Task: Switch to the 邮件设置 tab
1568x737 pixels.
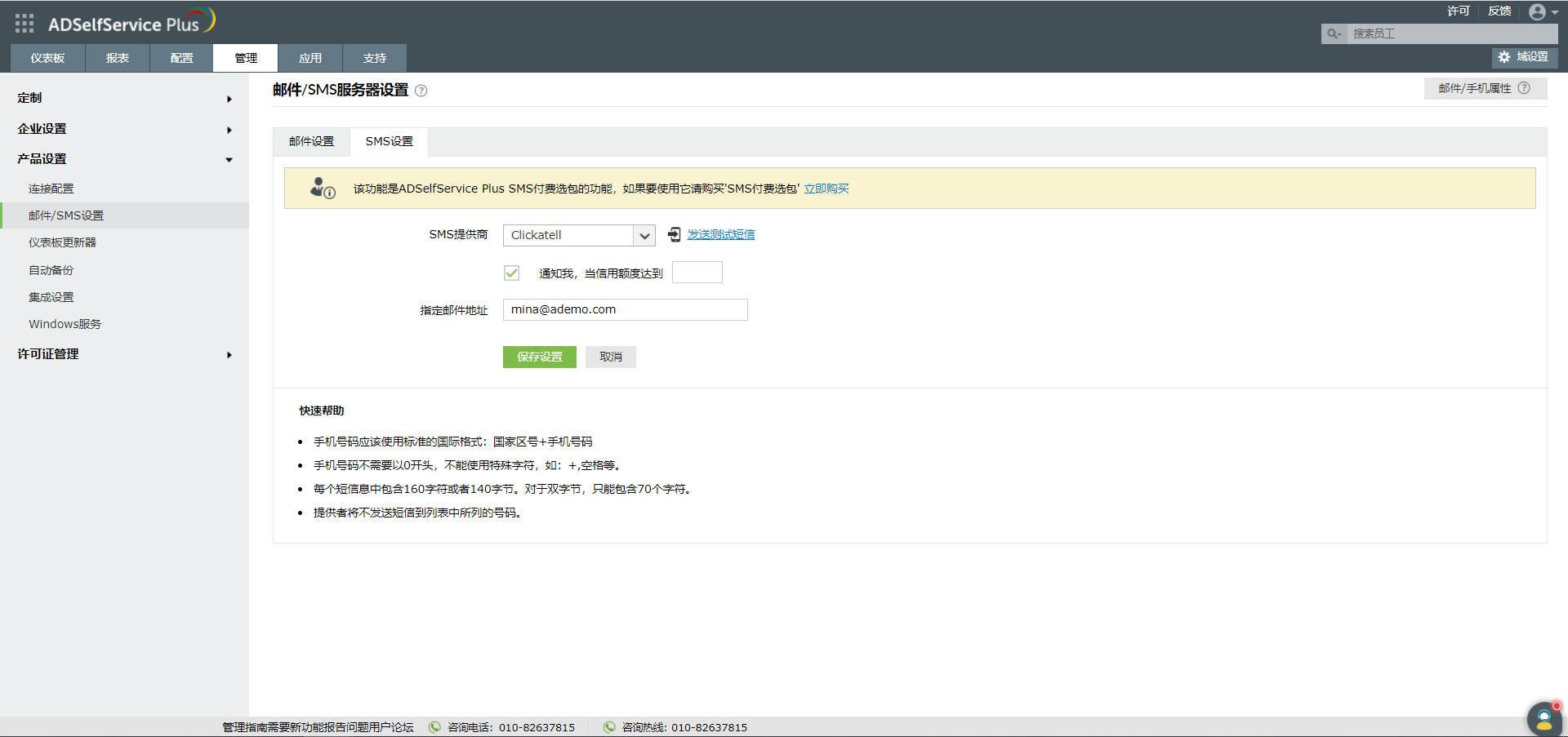Action: 311,142
